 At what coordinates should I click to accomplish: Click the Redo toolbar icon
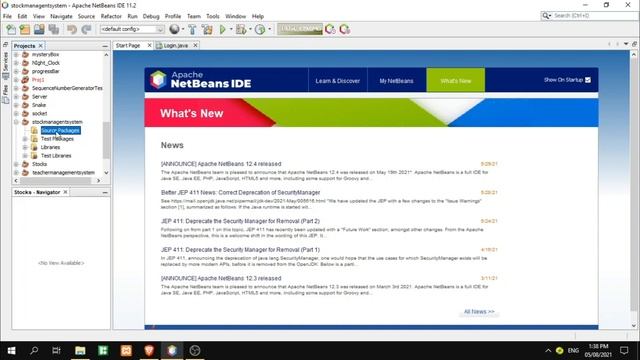[x=86, y=29]
